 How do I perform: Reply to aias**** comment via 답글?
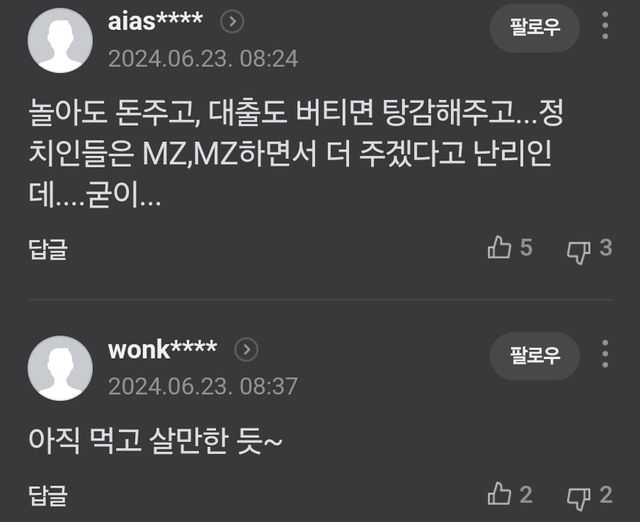tap(48, 249)
